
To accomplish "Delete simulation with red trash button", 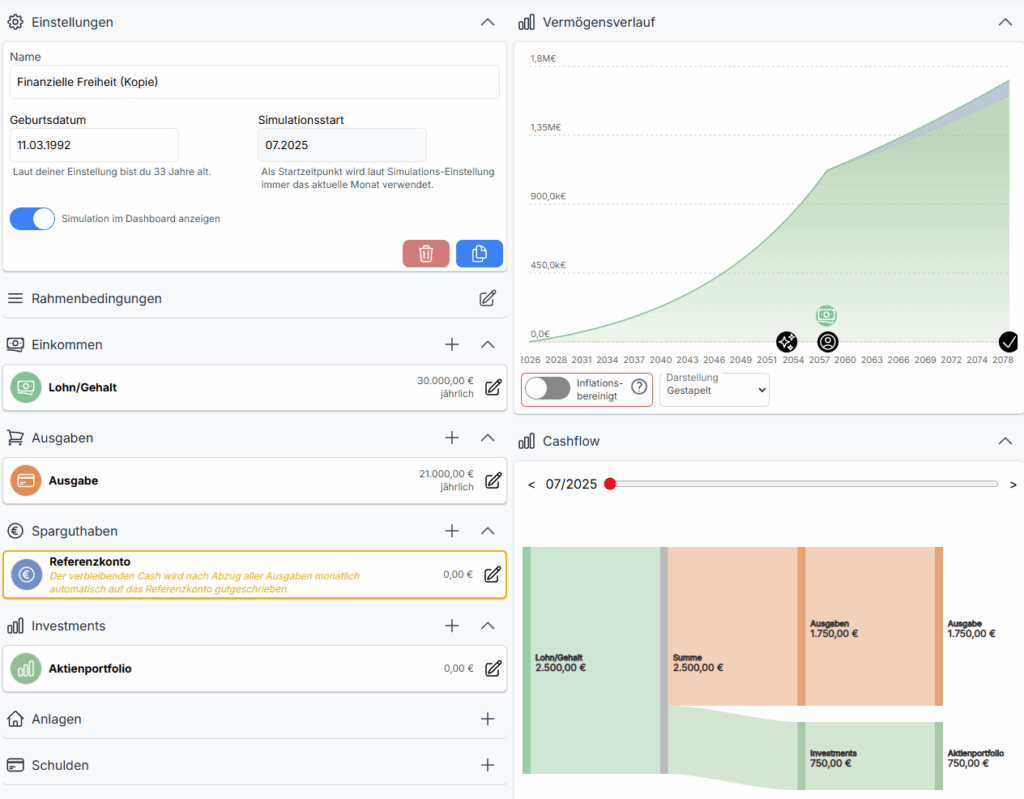I will click(x=426, y=253).
